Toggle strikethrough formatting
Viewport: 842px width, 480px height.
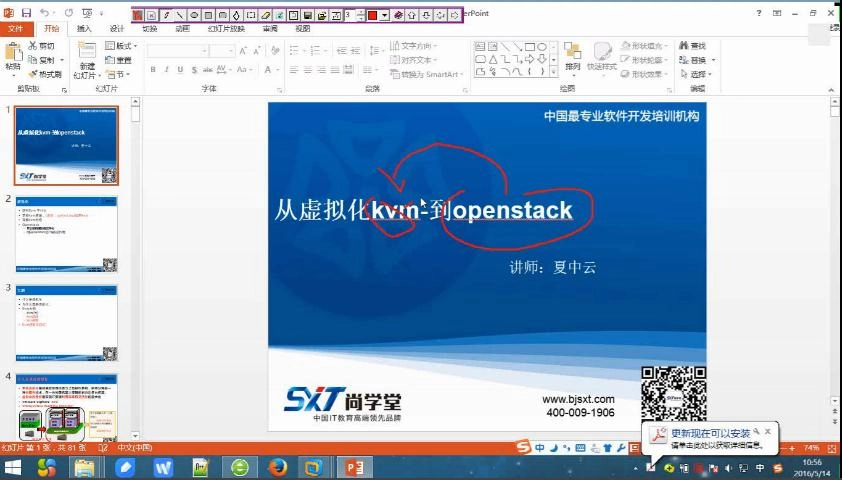tap(207, 70)
